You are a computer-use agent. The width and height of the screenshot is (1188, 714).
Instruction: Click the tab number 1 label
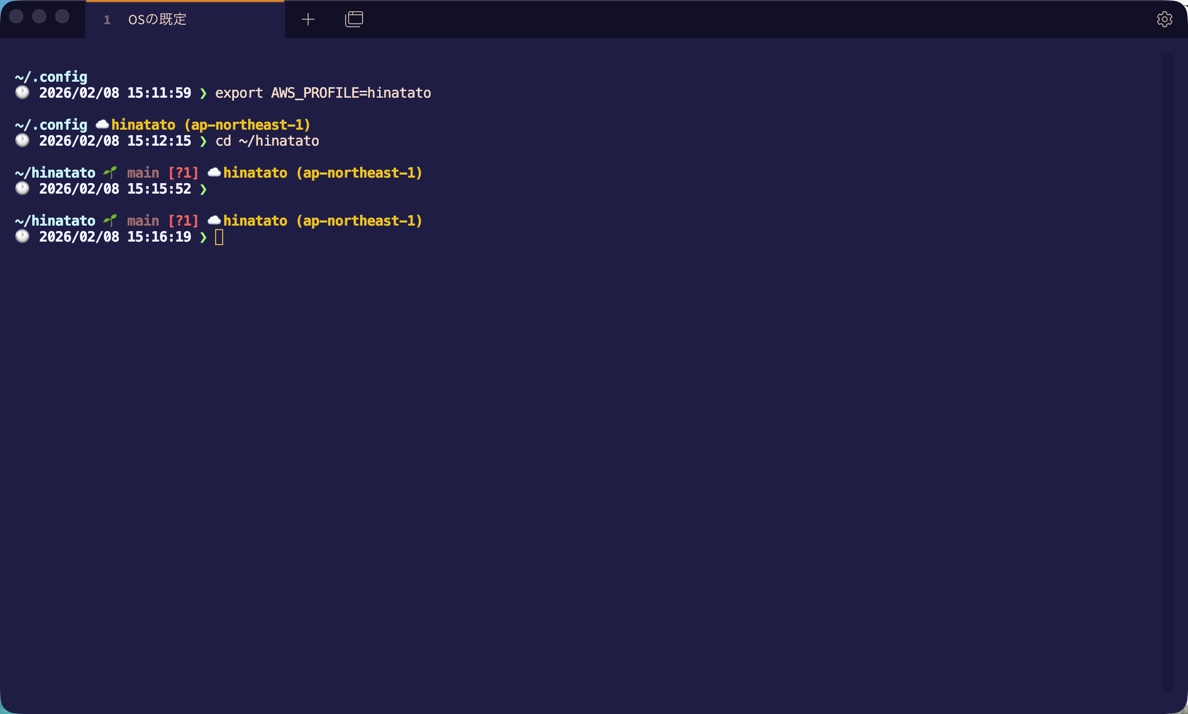click(107, 20)
